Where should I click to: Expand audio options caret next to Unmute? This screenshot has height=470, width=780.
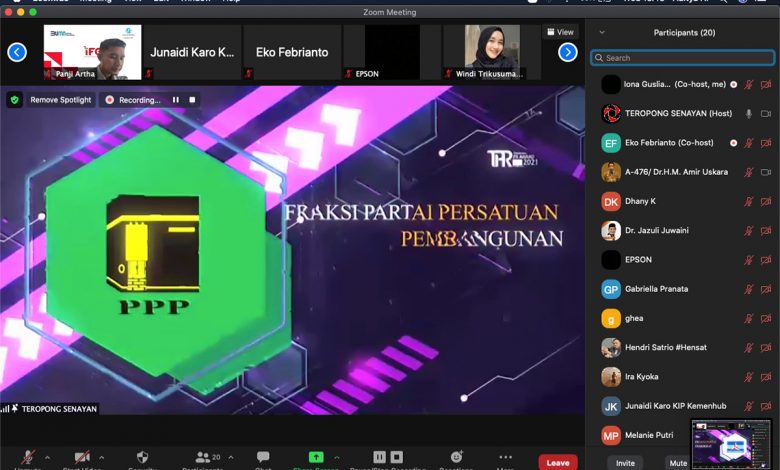[47, 457]
